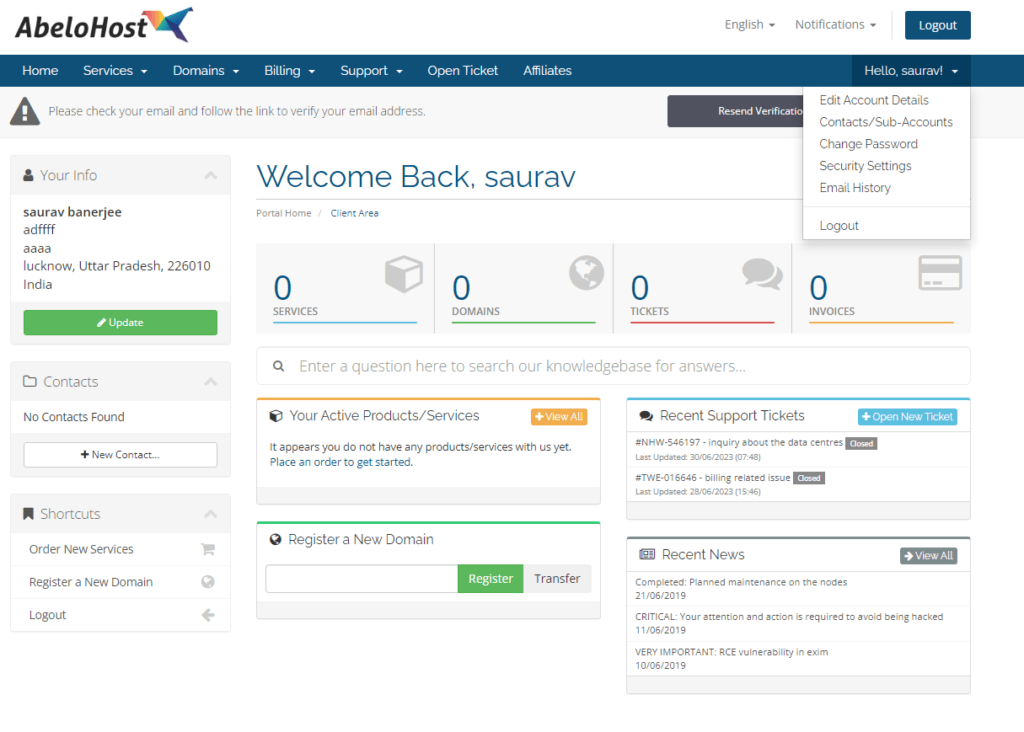1024x732 pixels.
Task: Open the Notifications dropdown
Action: pos(834,24)
